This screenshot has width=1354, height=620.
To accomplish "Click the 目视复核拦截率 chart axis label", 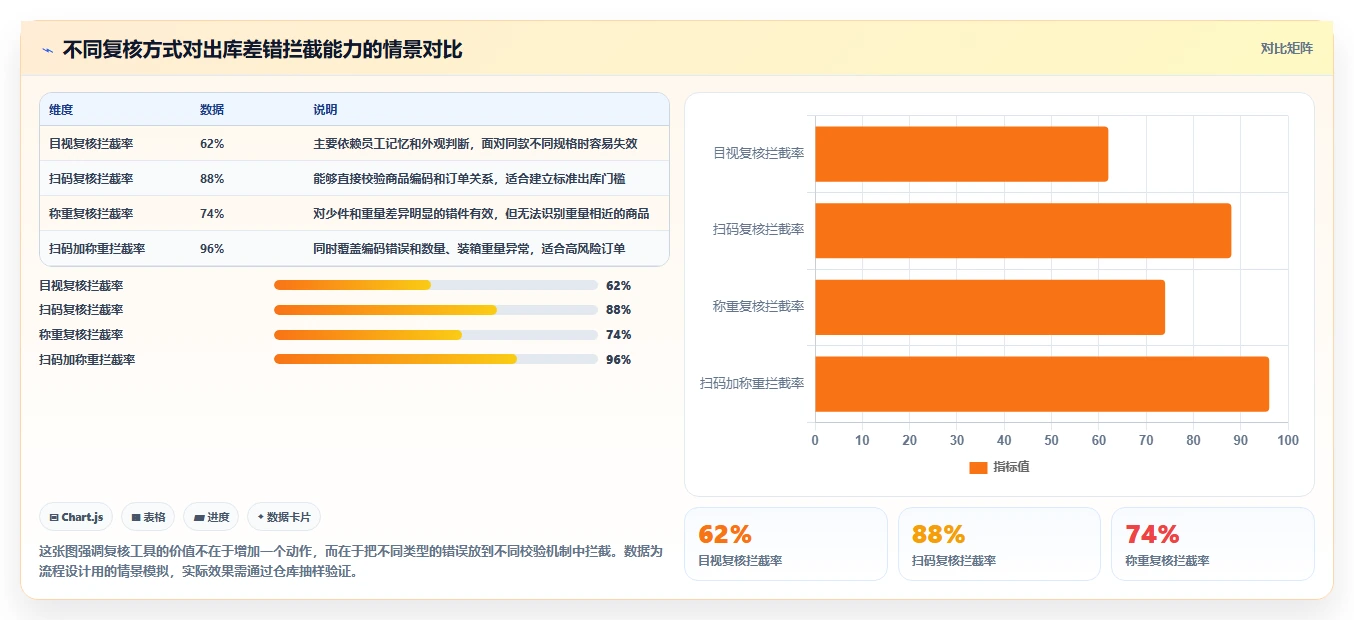I will tap(758, 153).
